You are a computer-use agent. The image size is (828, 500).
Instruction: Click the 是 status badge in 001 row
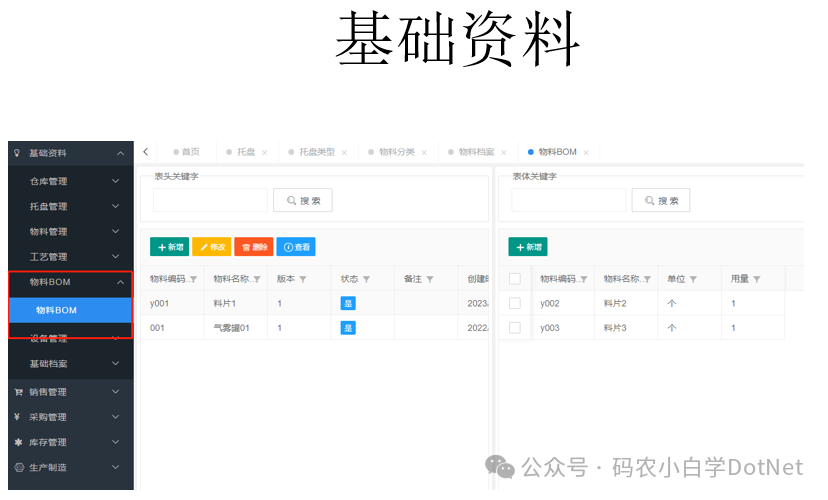[x=349, y=329]
